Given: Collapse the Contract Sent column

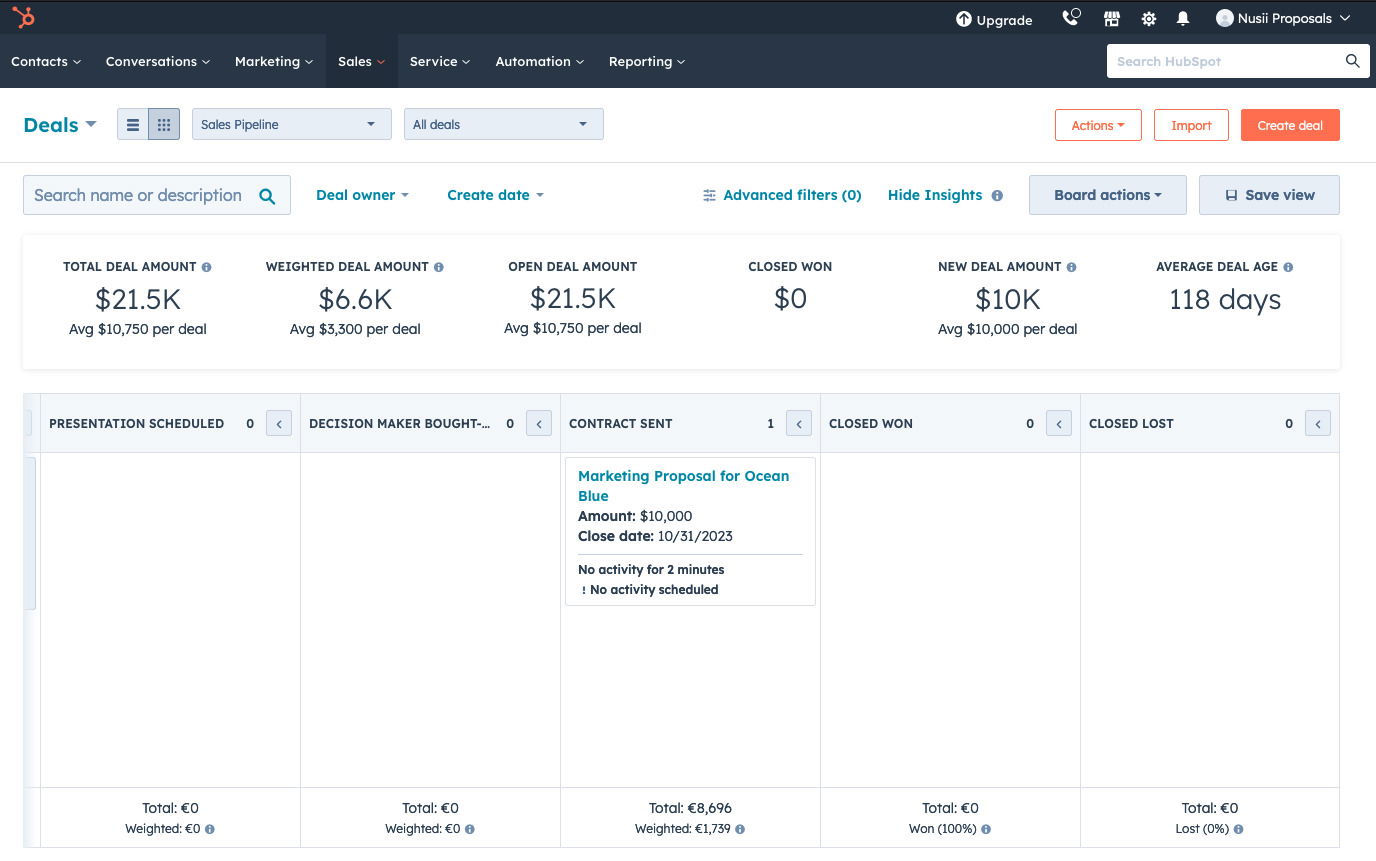Looking at the screenshot, I should click(x=798, y=423).
